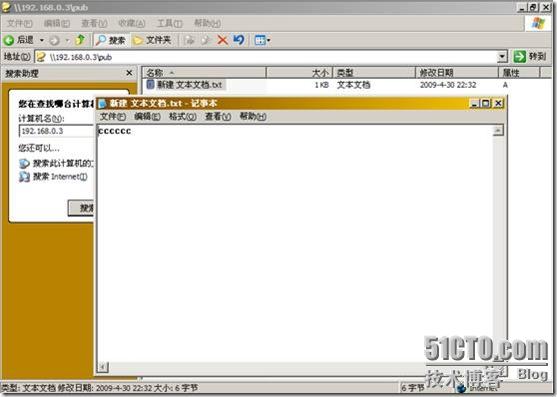
Task: Click the red Delete X icon
Action: [223, 40]
